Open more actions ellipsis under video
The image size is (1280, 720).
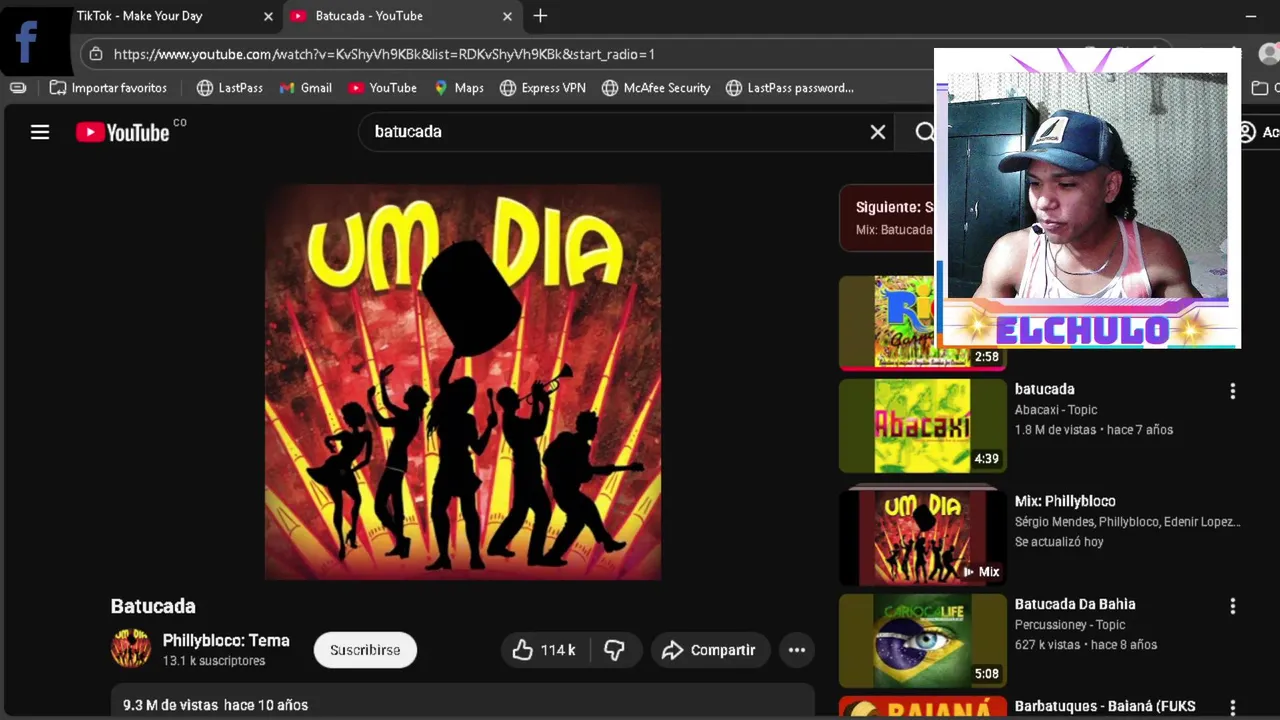[797, 650]
